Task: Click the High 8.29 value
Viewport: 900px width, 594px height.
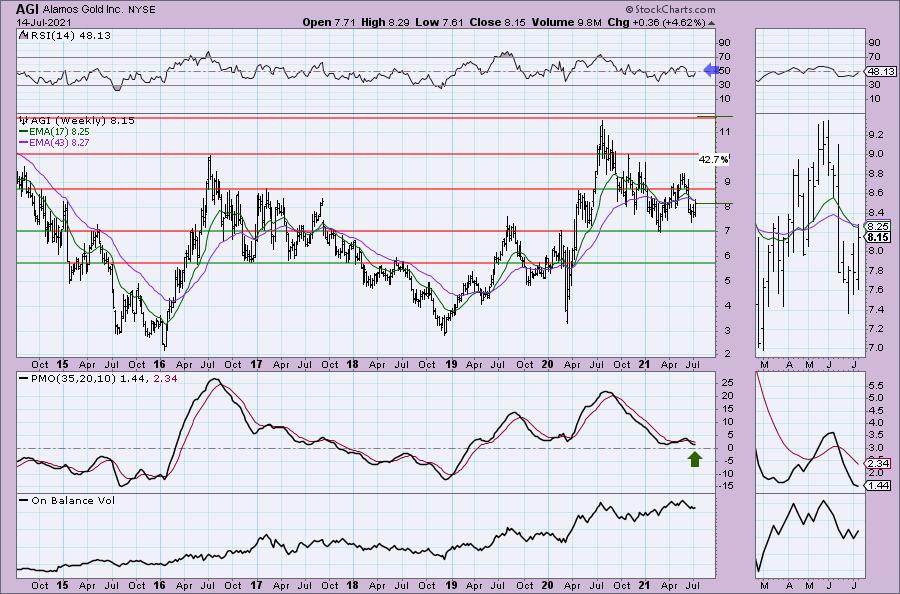Action: (x=386, y=22)
